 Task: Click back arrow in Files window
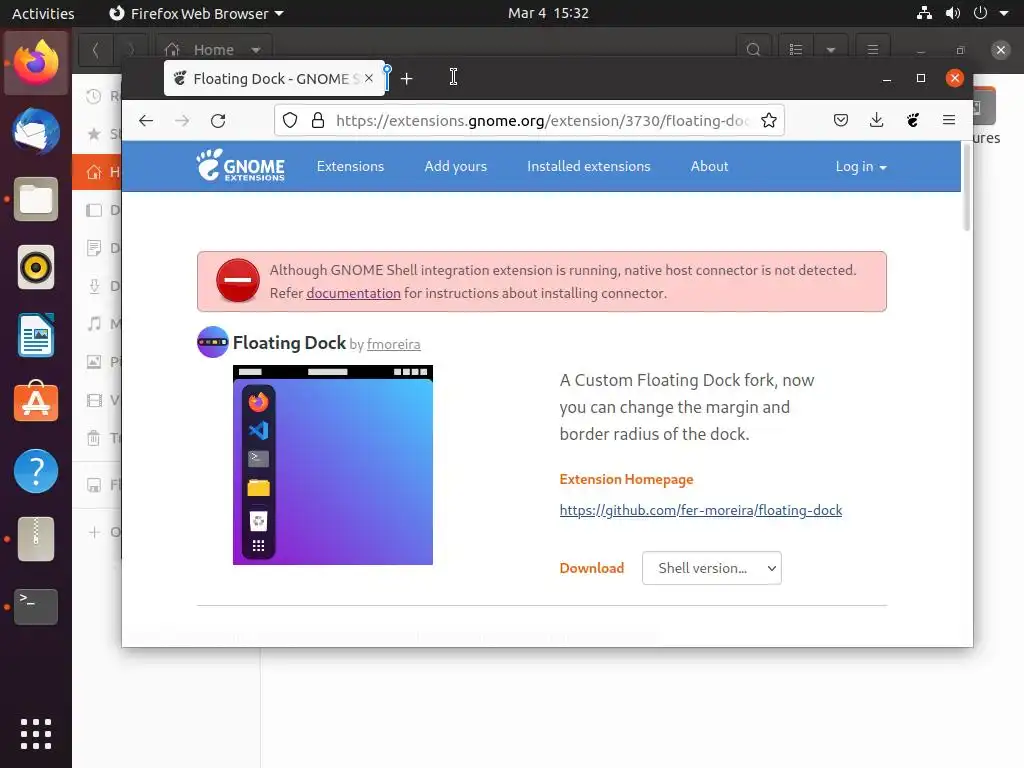click(x=96, y=50)
